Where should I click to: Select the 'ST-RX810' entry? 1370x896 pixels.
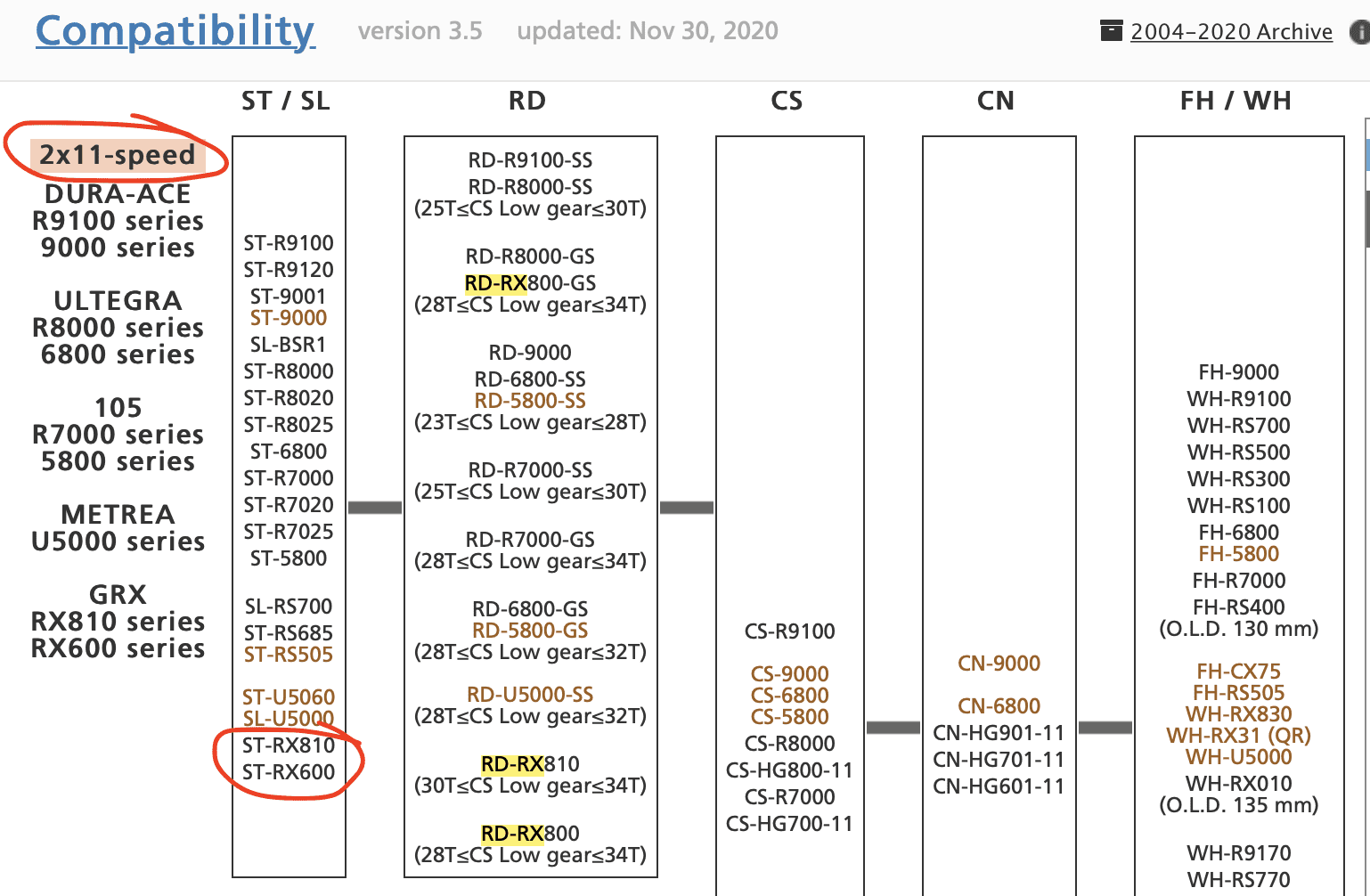(289, 745)
